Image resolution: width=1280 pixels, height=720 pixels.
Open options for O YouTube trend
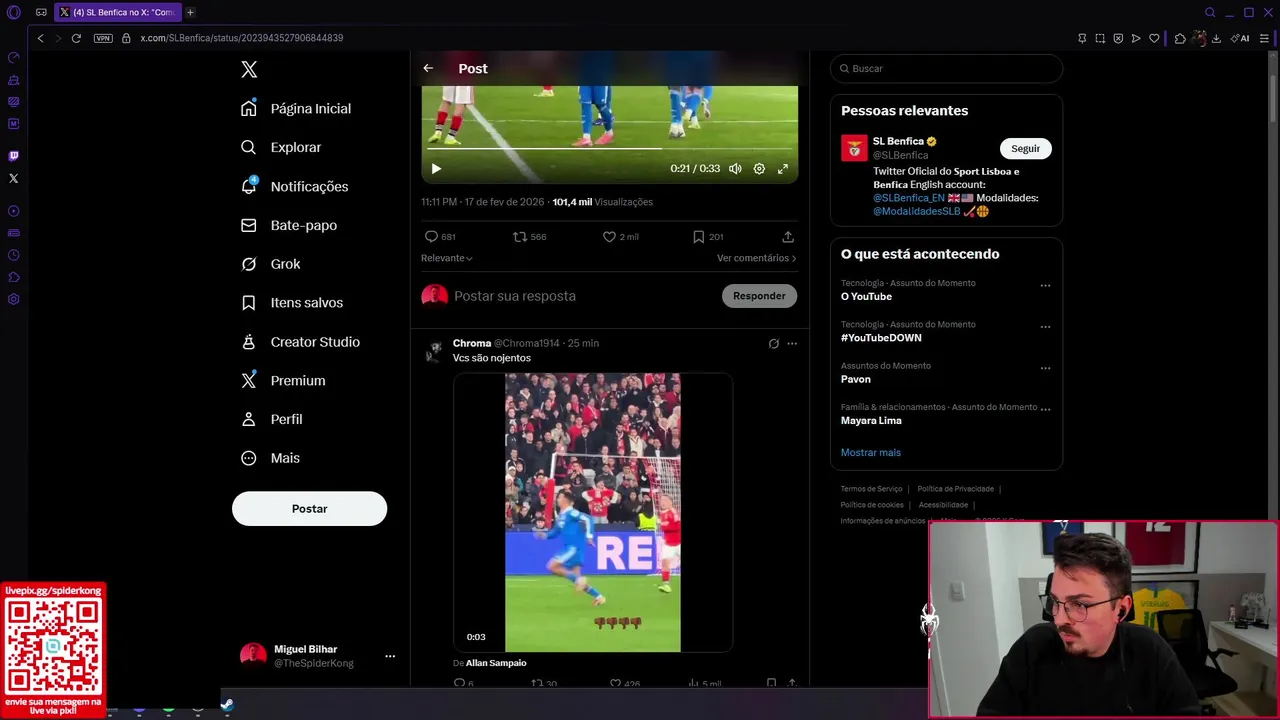point(1045,286)
